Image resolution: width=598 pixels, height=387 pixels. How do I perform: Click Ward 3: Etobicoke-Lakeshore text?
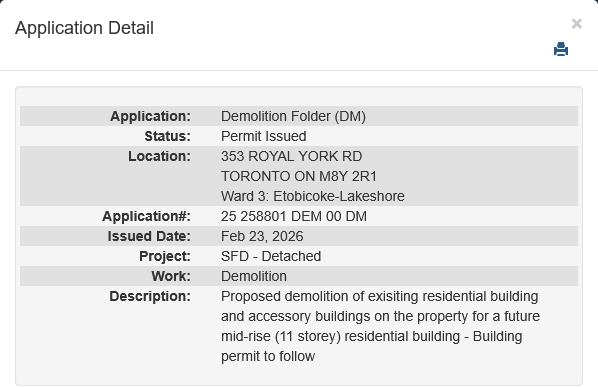[x=313, y=196]
